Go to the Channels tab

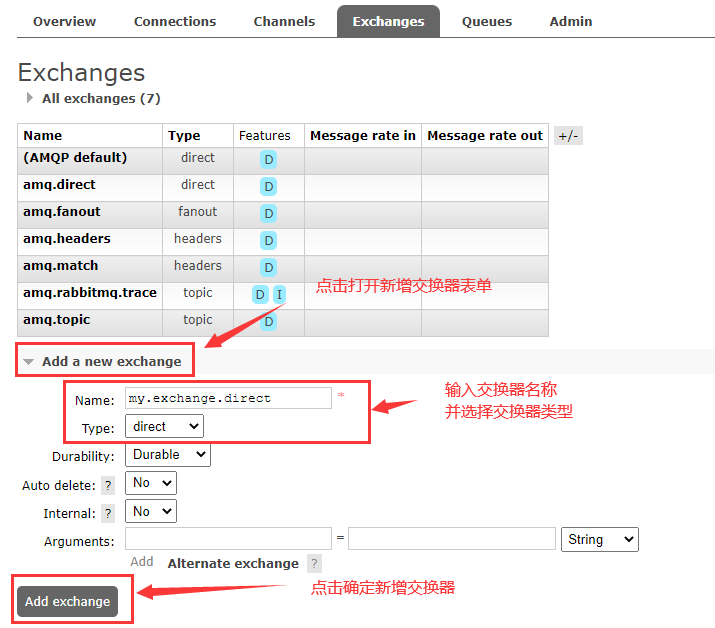pos(284,21)
